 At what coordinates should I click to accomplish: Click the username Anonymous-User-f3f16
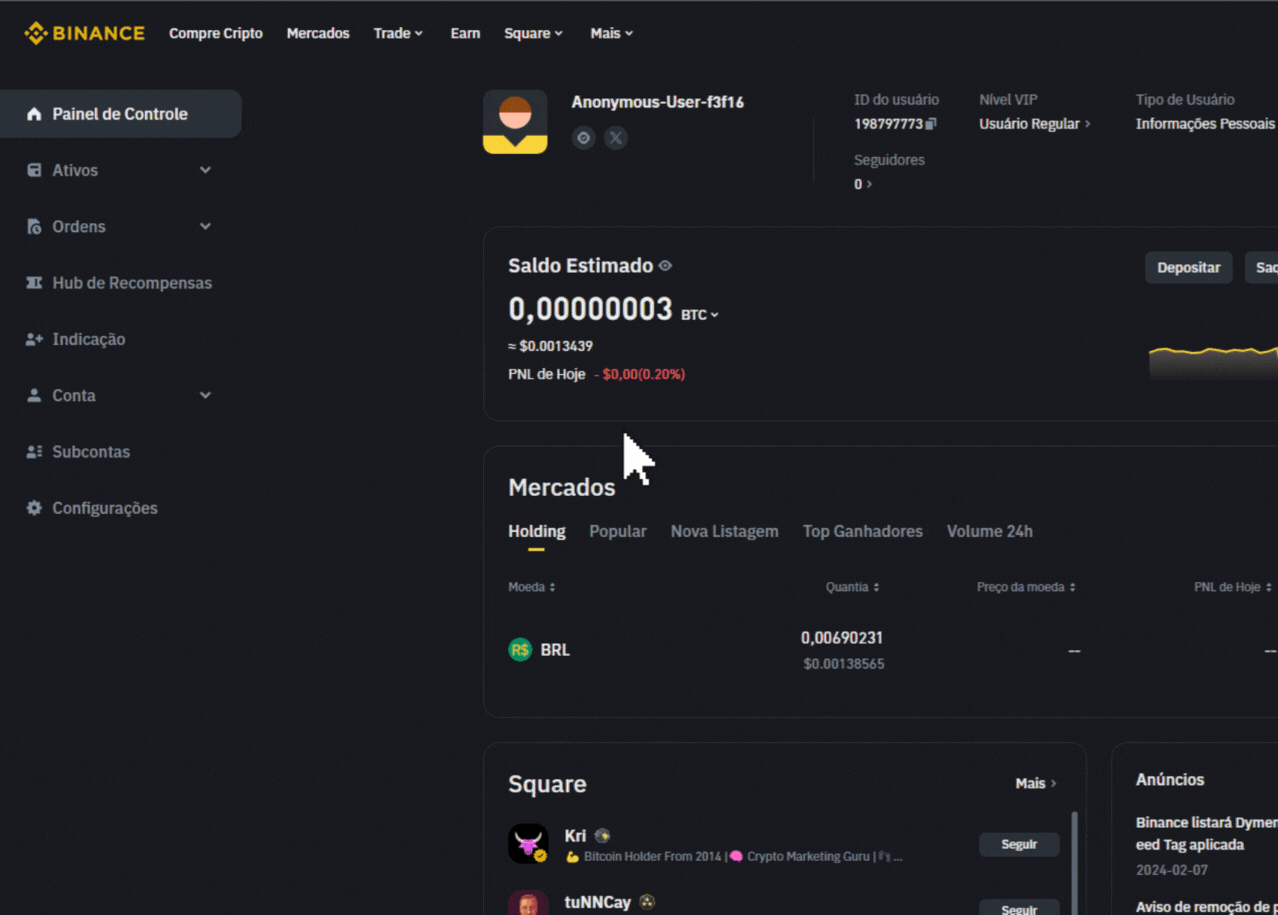[657, 102]
